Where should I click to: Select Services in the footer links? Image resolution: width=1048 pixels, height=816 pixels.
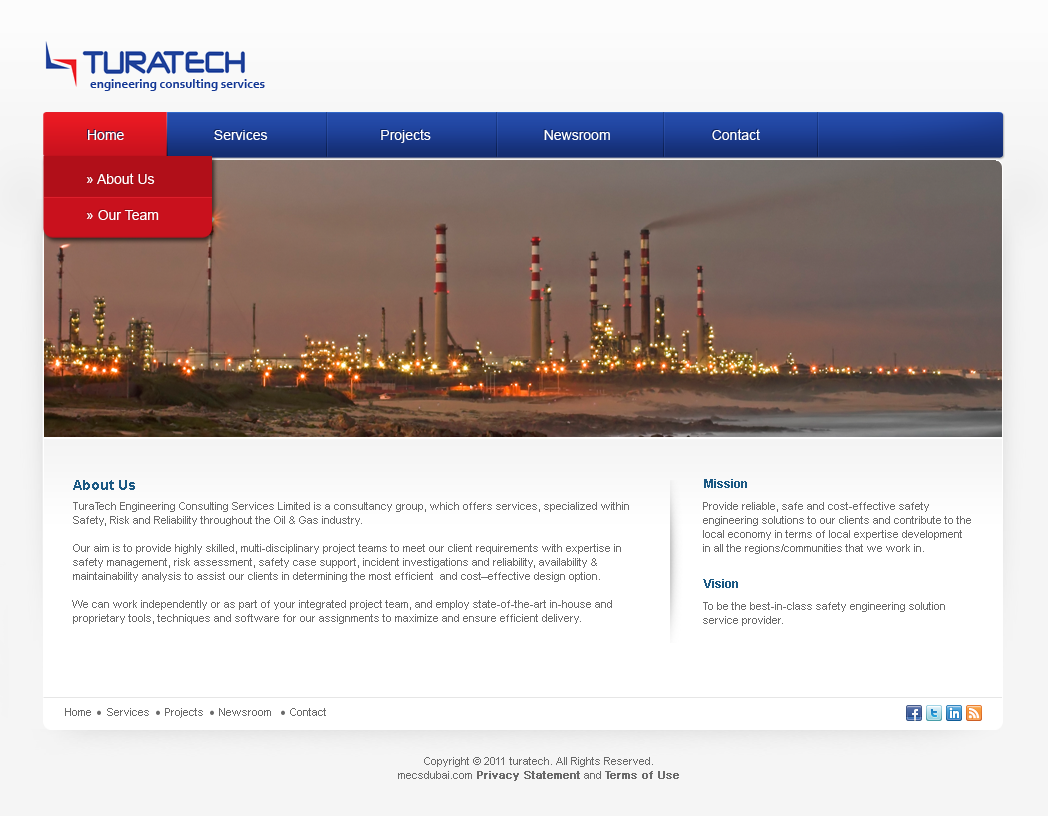(127, 712)
